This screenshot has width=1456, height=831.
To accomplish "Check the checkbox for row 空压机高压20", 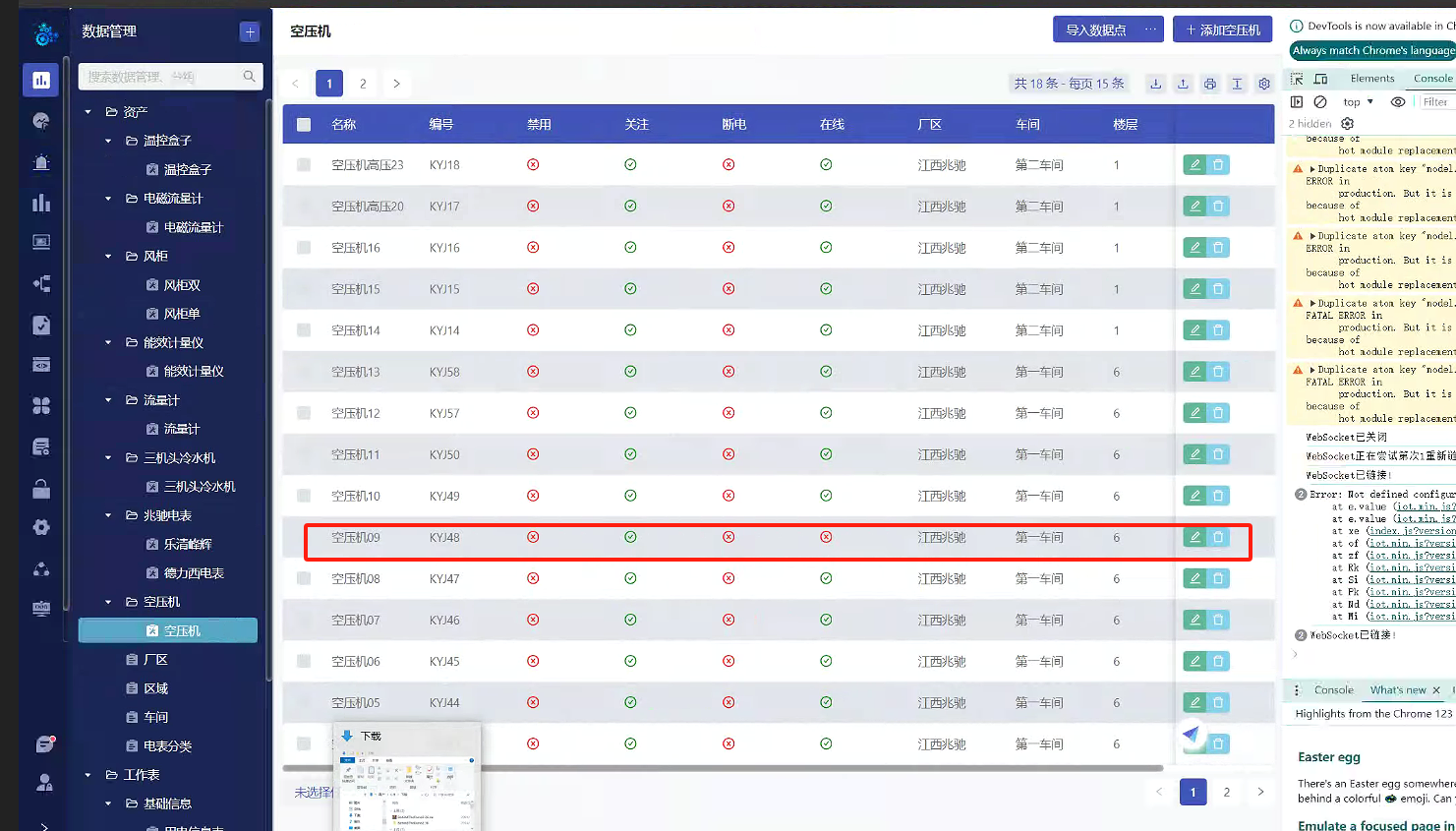I will click(304, 207).
